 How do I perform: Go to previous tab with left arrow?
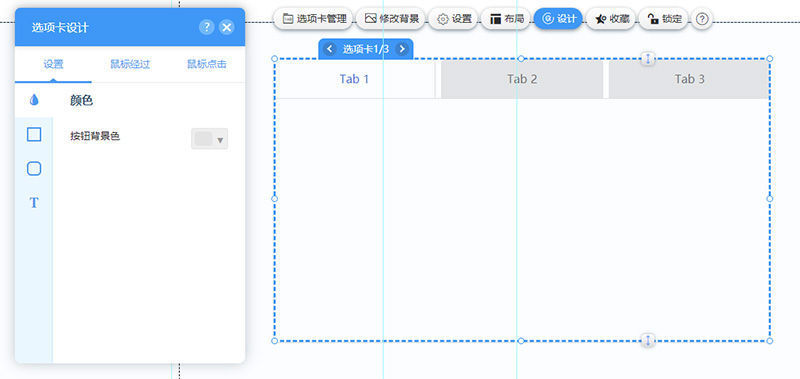pyautogui.click(x=330, y=49)
